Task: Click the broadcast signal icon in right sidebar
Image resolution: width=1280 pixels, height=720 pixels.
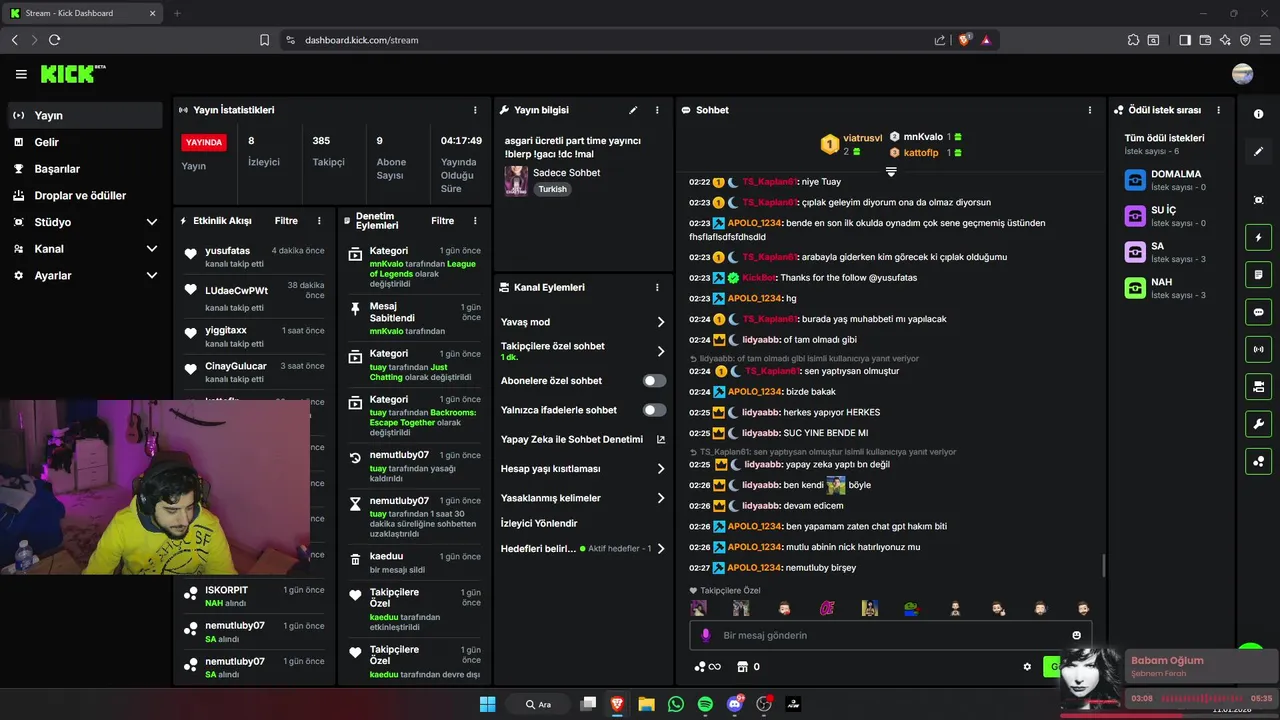Action: 1258,349
